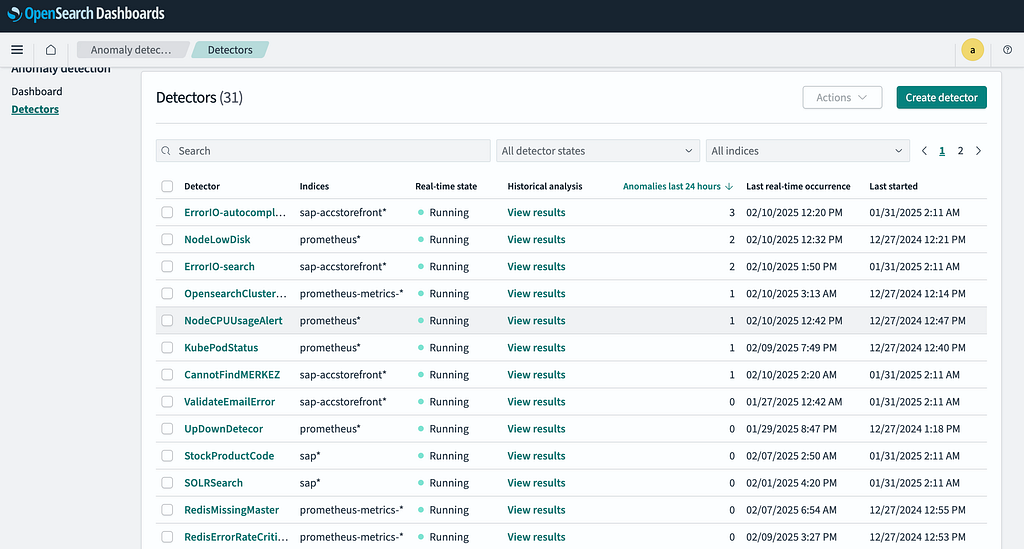Check the ValidateEmailError row checkbox
The image size is (1024, 549).
[167, 402]
